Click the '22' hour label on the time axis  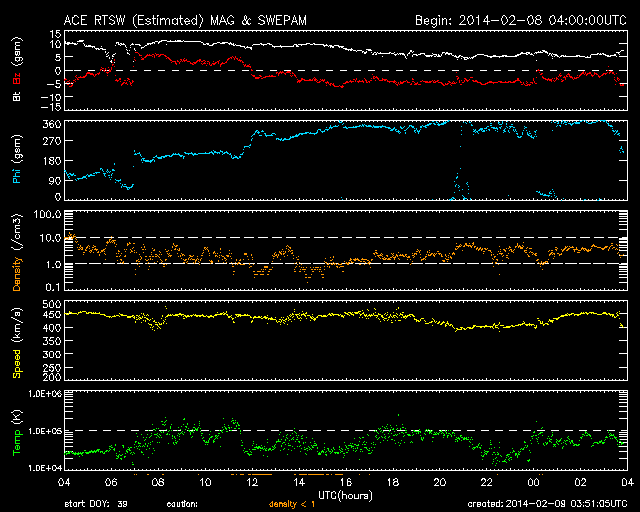click(487, 483)
